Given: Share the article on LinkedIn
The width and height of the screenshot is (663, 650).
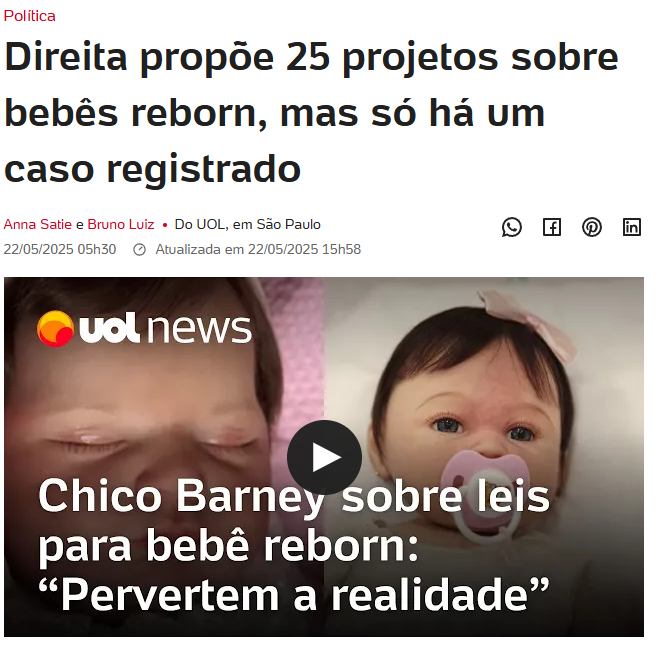Looking at the screenshot, I should pyautogui.click(x=632, y=227).
